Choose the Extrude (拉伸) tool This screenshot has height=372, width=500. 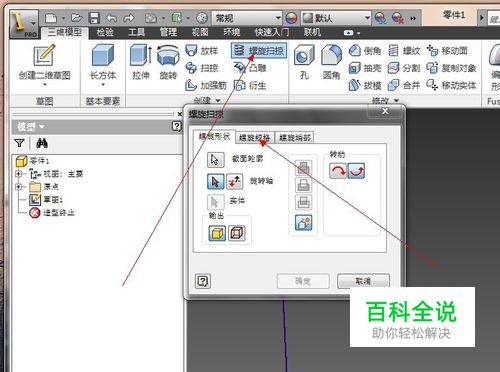pos(141,63)
